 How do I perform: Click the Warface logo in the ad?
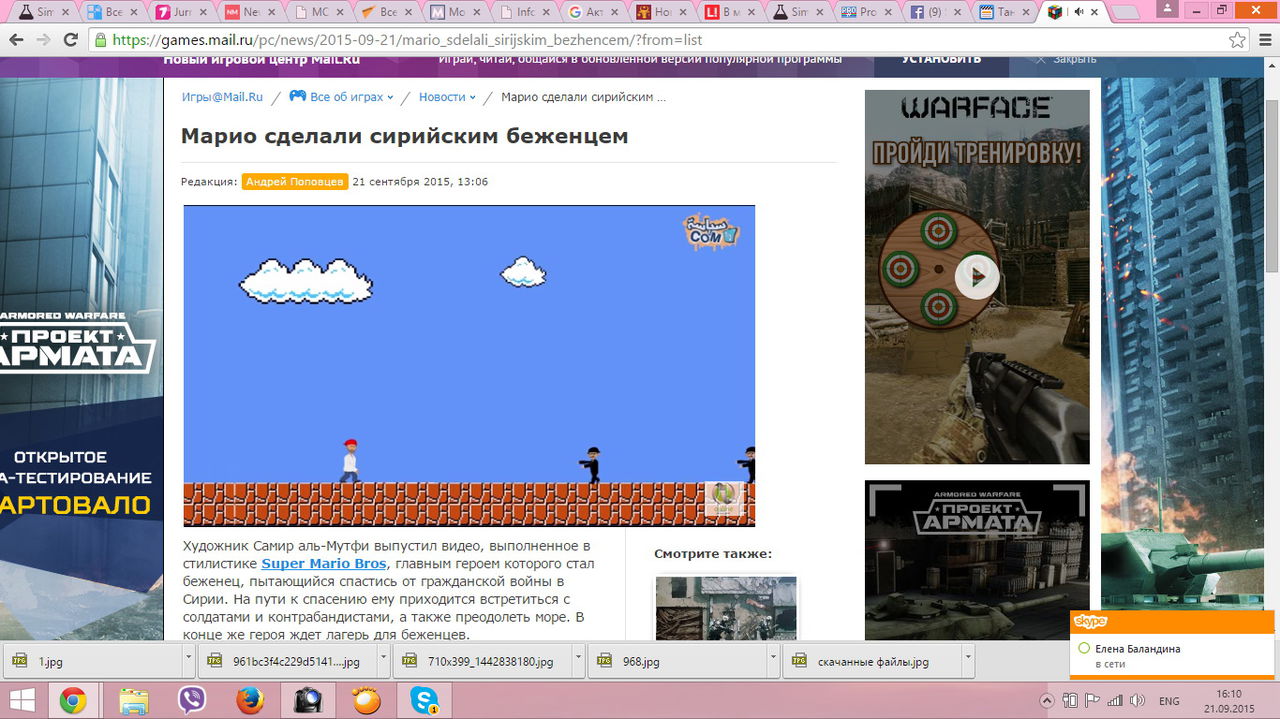tap(976, 108)
